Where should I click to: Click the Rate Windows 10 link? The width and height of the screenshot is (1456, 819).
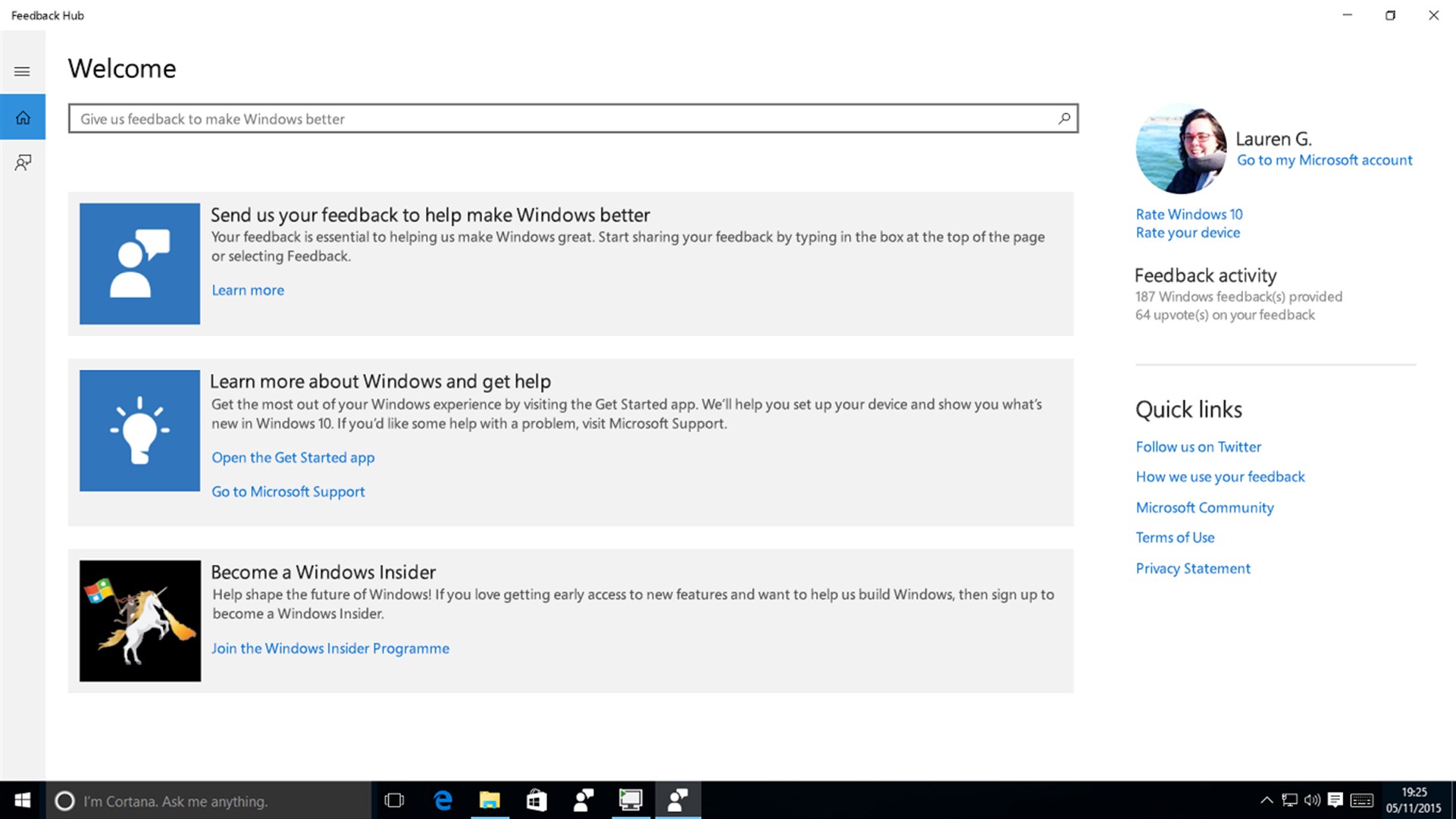(1189, 213)
